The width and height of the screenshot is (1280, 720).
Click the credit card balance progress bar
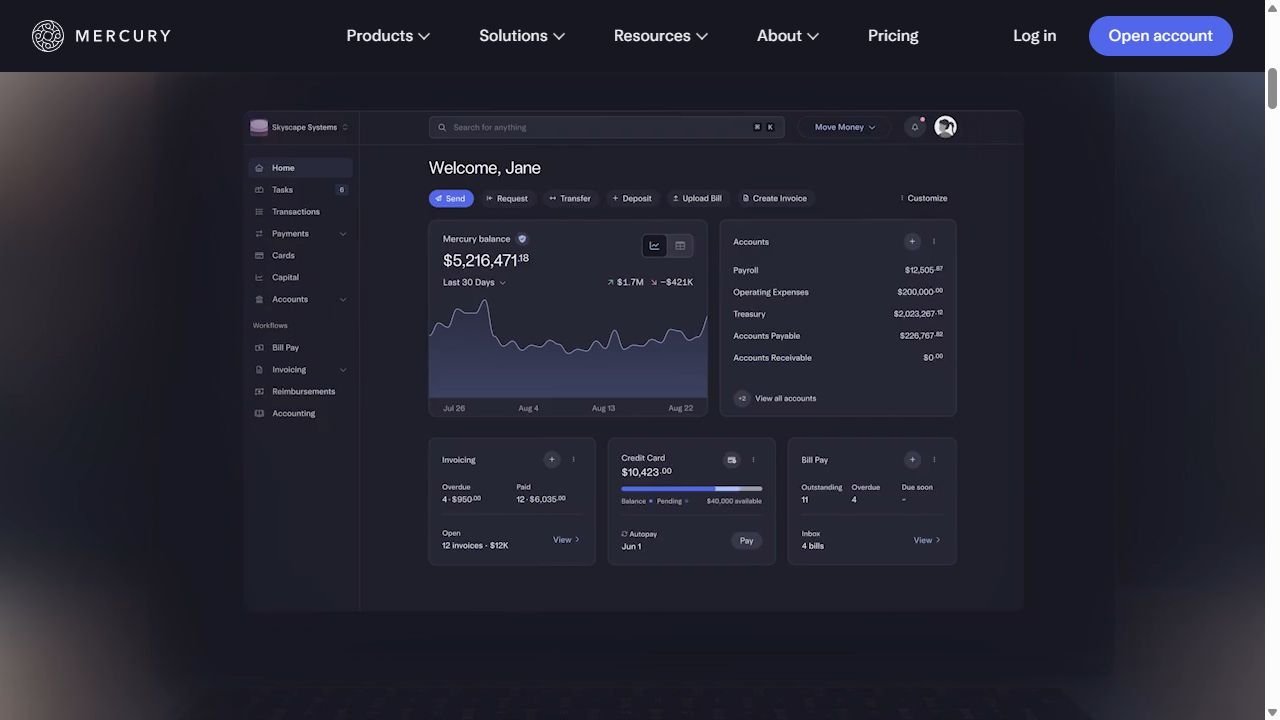pos(691,489)
